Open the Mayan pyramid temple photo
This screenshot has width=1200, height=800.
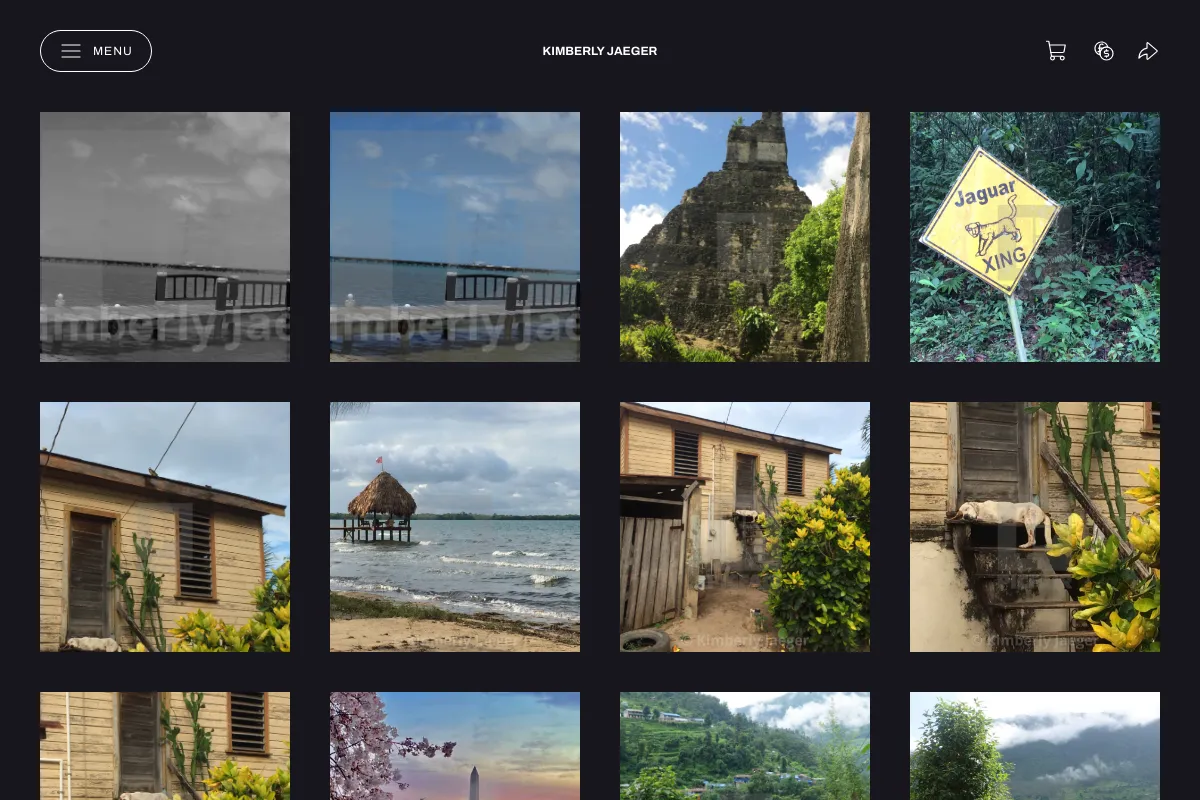coord(745,237)
